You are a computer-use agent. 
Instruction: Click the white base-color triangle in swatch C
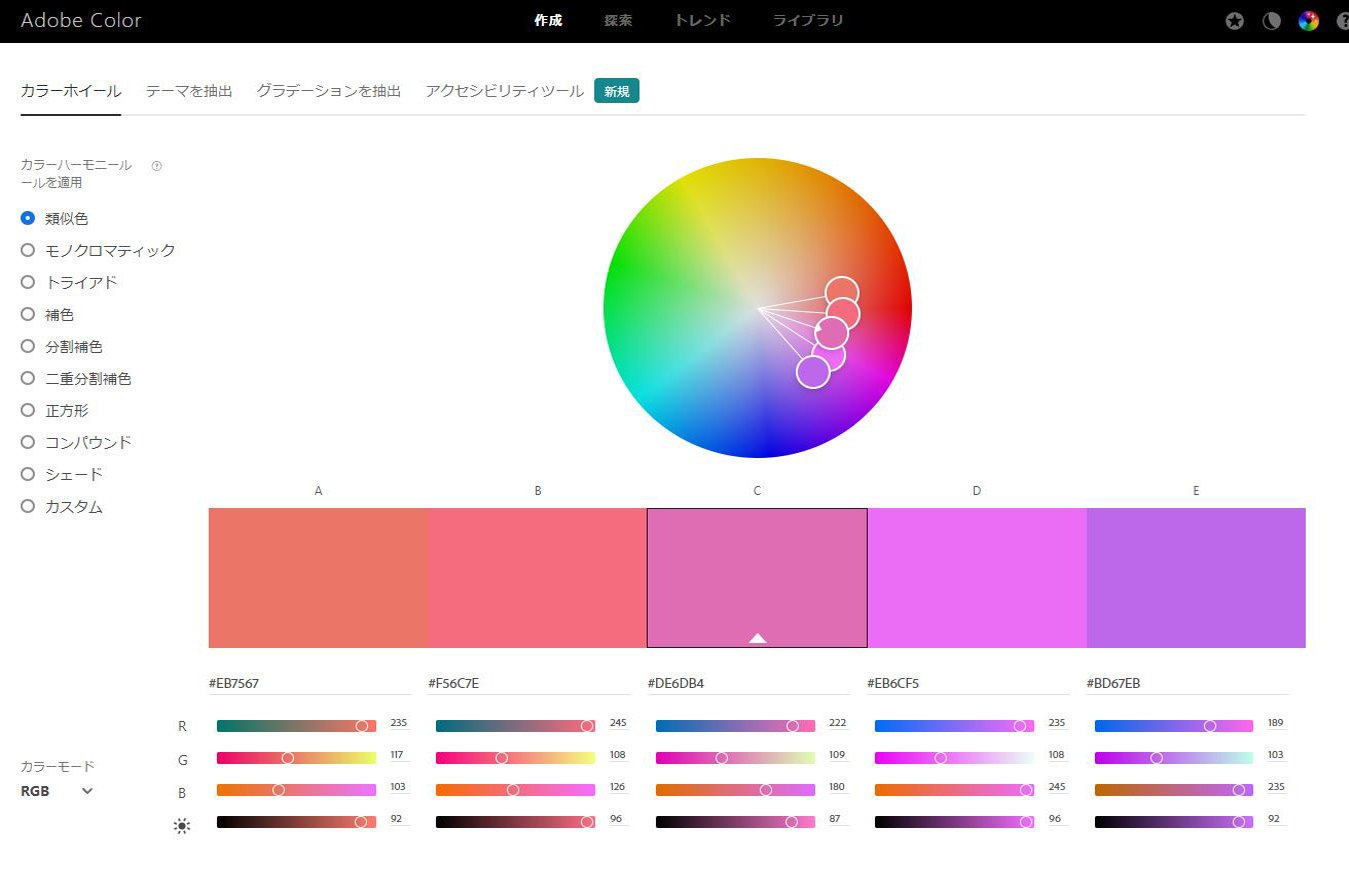click(757, 637)
